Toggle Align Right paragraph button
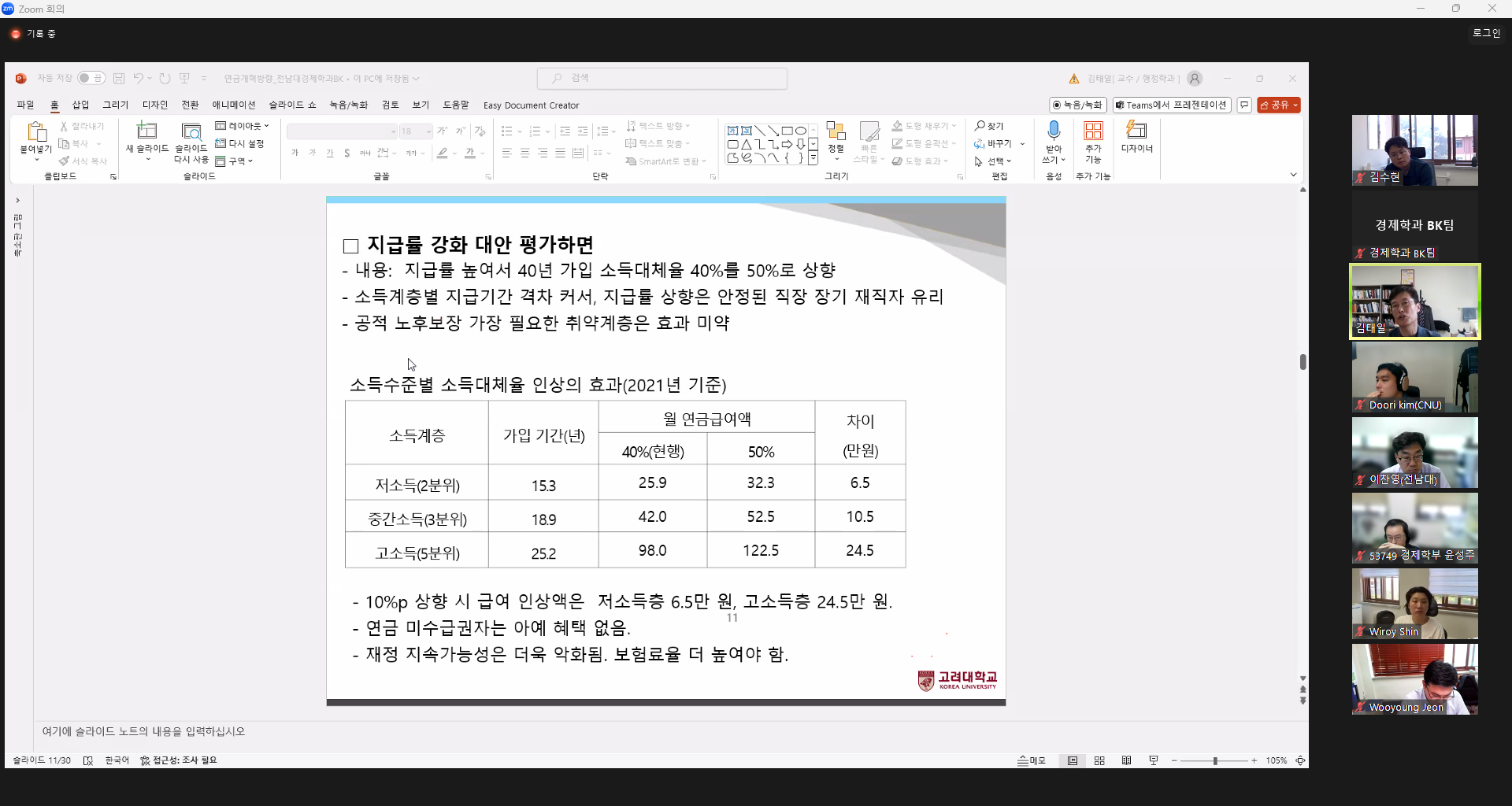Viewport: 1512px width, 806px height. 543,153
